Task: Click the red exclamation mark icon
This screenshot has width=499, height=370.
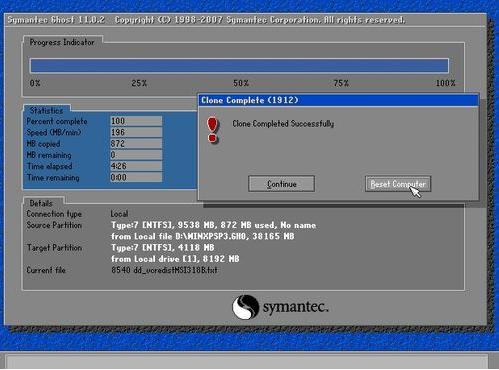Action: click(x=212, y=130)
